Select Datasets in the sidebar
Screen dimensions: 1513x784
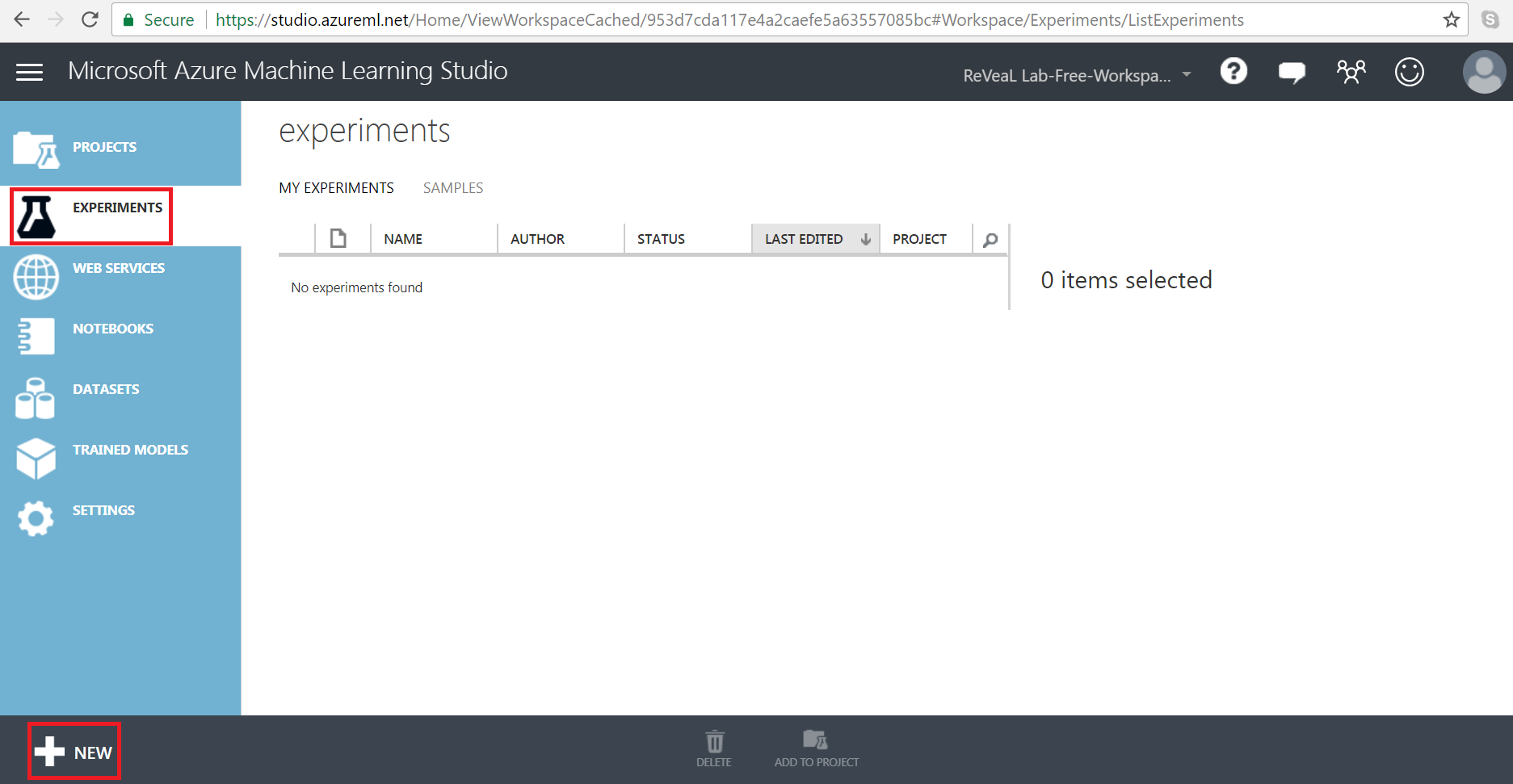click(x=106, y=389)
